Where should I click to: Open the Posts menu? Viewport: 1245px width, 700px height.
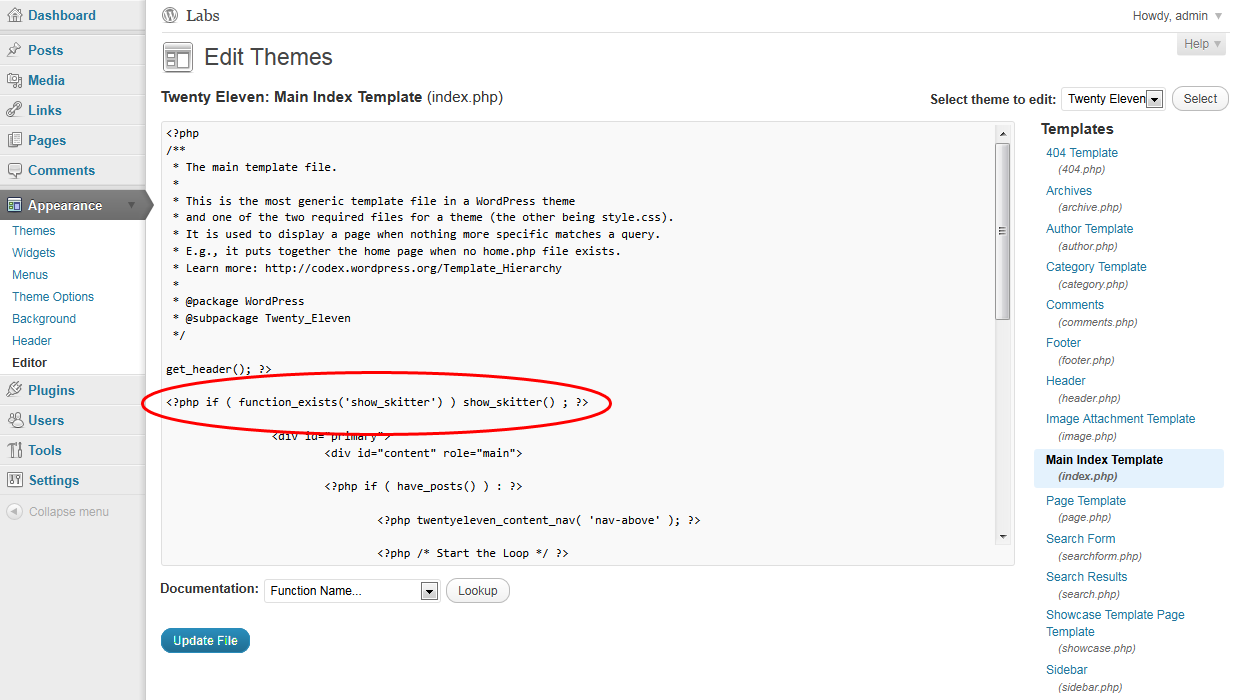(x=45, y=50)
